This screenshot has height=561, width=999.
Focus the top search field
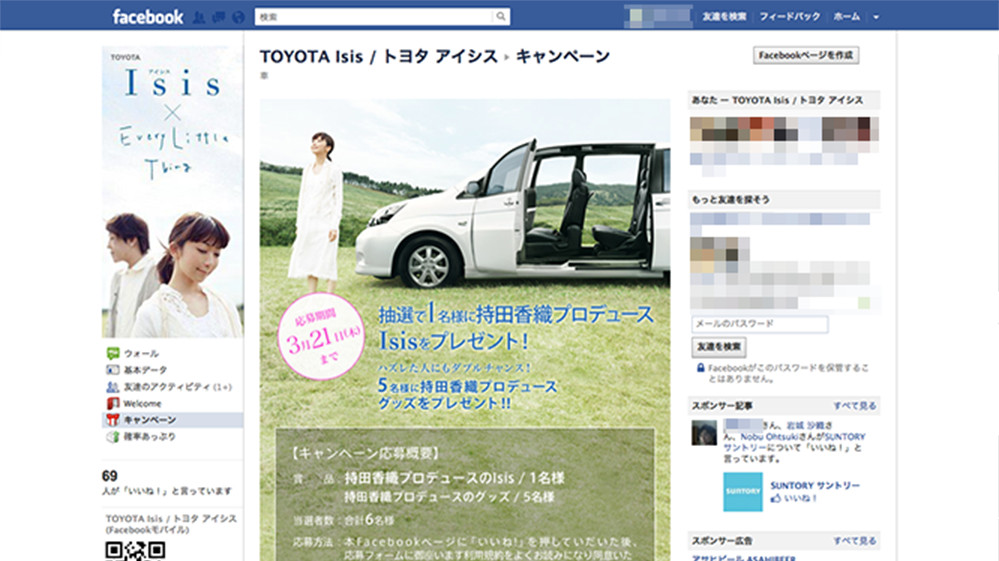374,17
